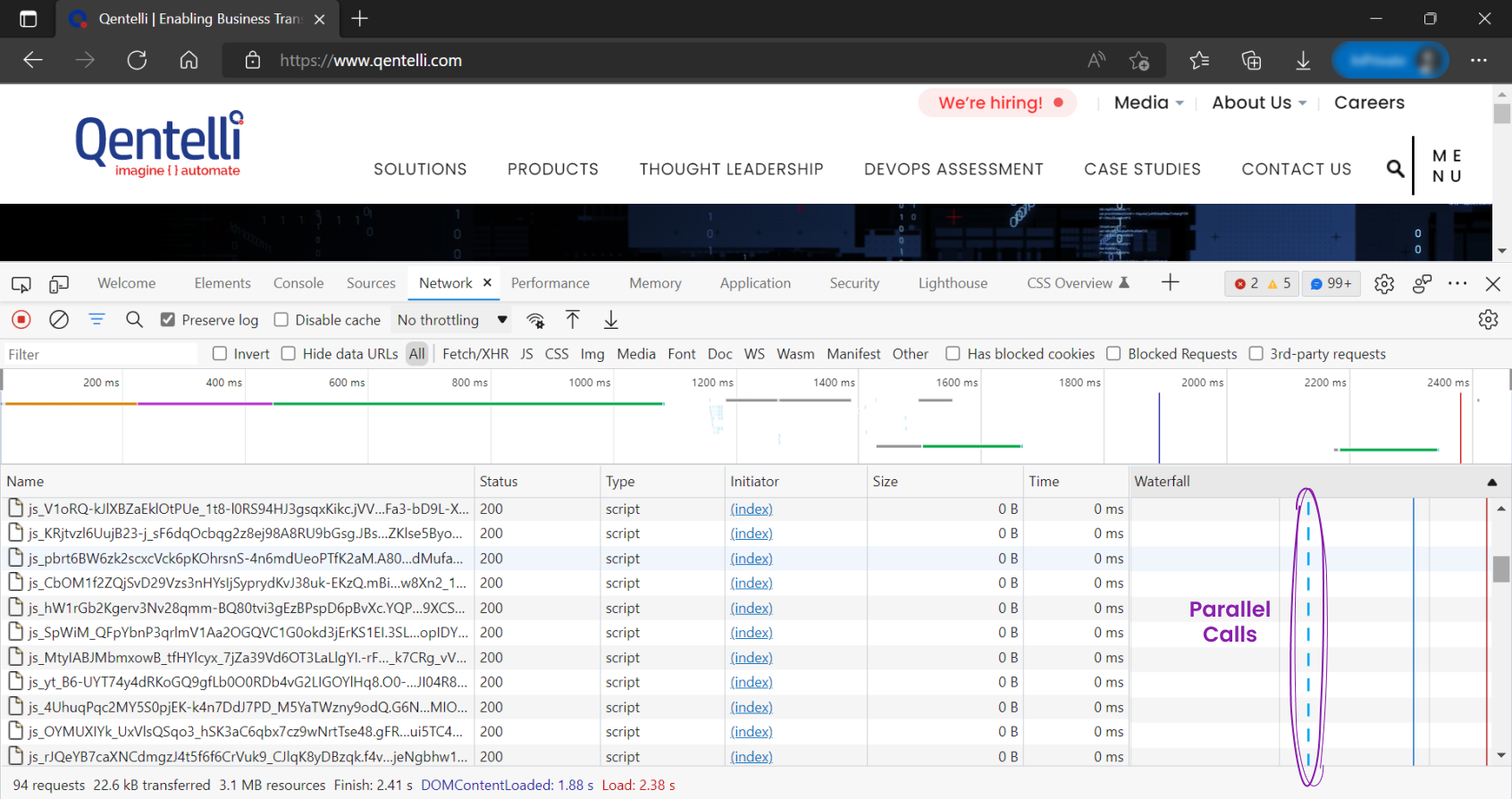The image size is (1512, 799).
Task: Import HAR file upload arrow icon
Action: point(573,319)
